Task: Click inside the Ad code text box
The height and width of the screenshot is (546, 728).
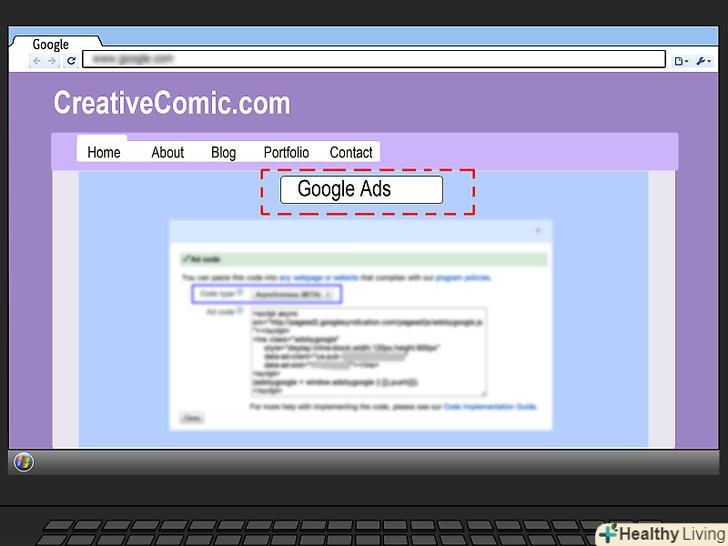Action: click(x=368, y=351)
